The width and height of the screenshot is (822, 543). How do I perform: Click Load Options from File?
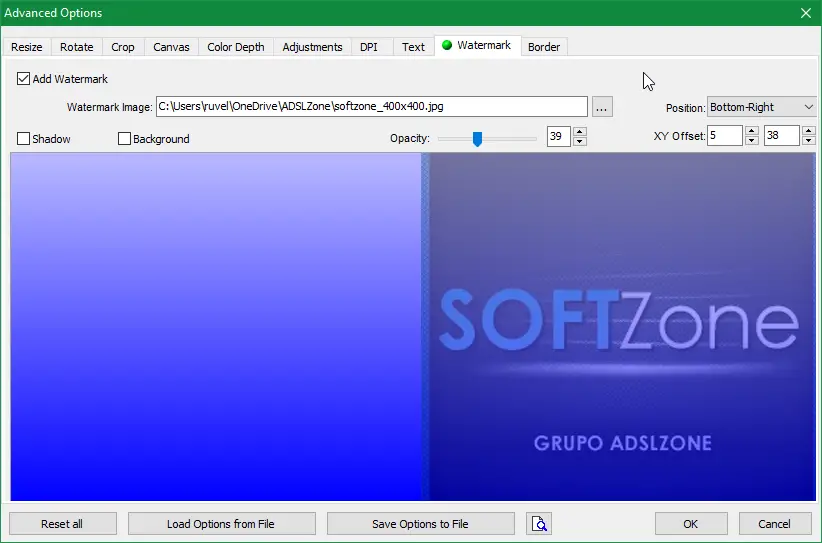221,524
